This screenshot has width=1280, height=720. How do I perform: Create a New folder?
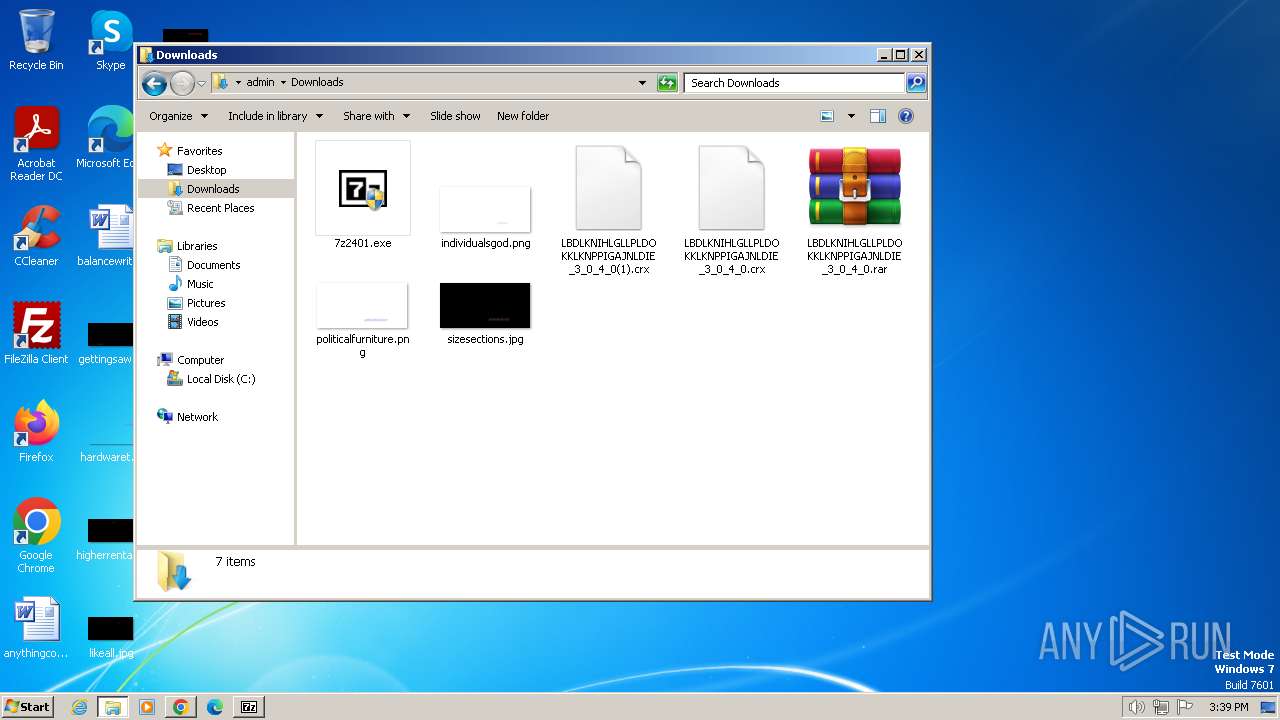click(x=523, y=116)
